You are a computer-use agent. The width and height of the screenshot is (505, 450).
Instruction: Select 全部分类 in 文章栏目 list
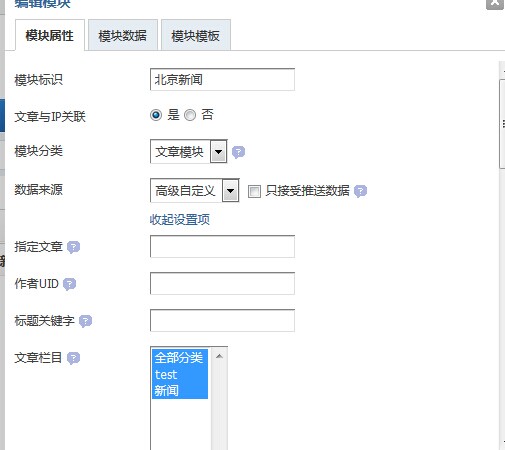[x=180, y=358]
